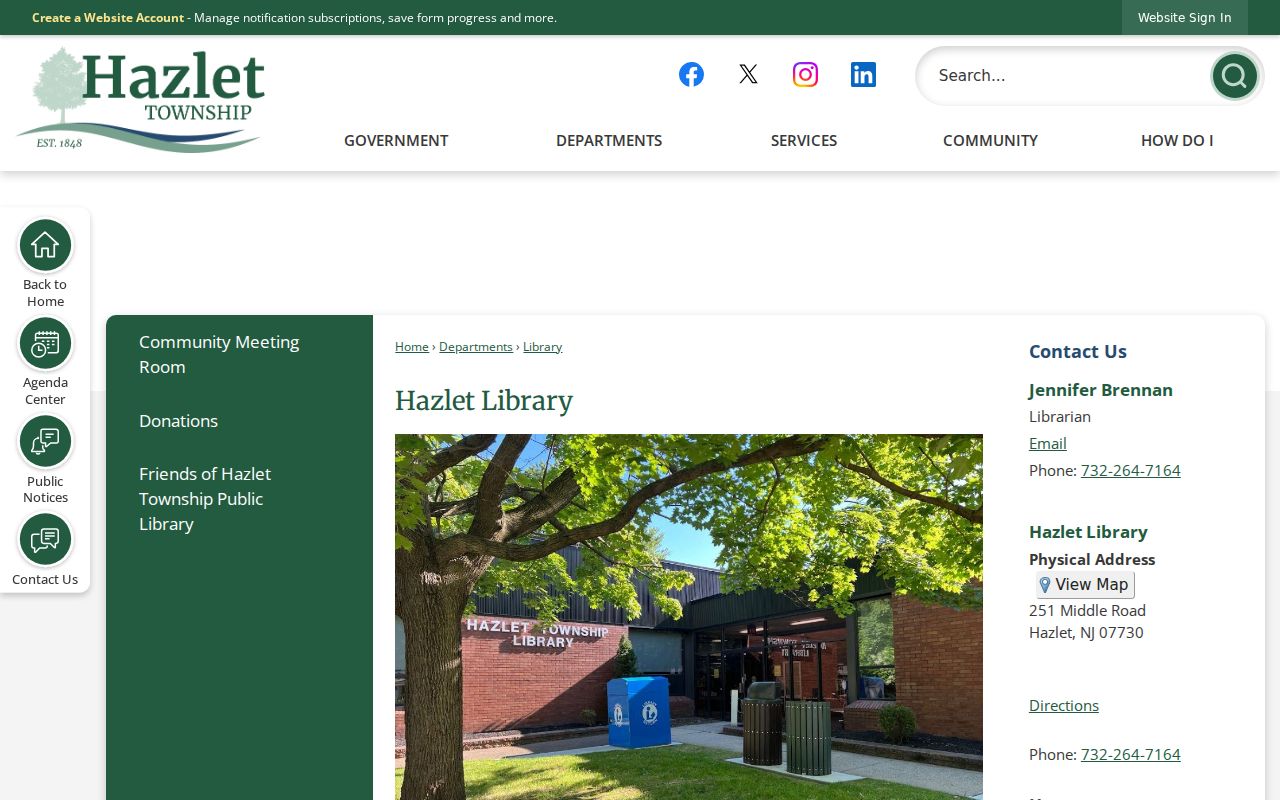This screenshot has width=1280, height=800.
Task: Open the Agenda Center calendar icon
Action: click(x=45, y=343)
